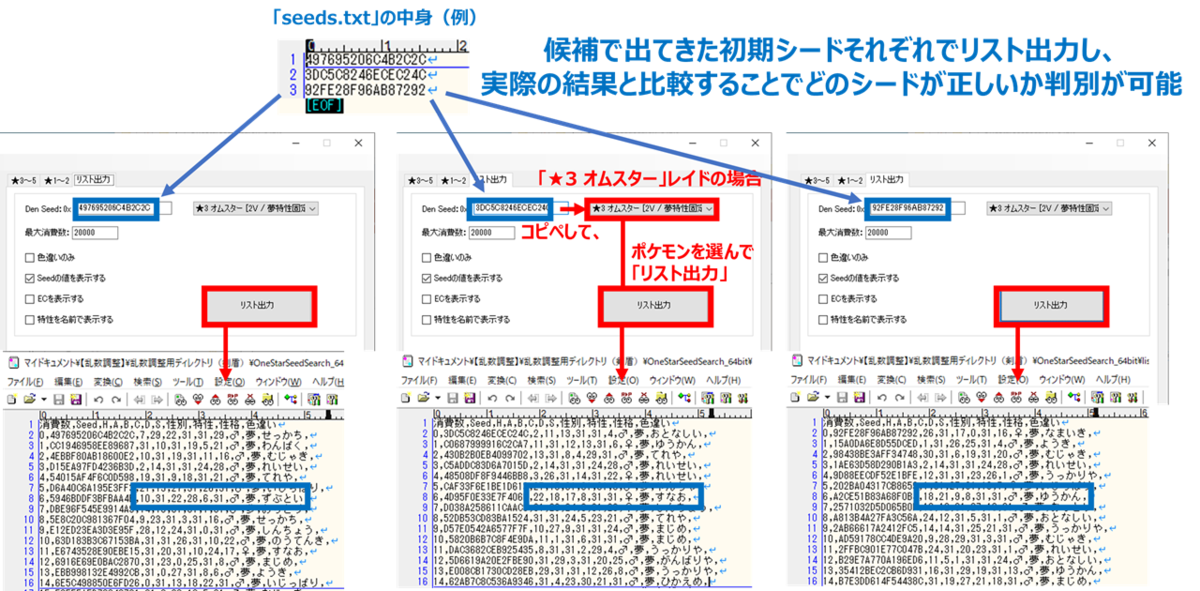1200x591 pixels.
Task: Enable the ECを表示する option
Action: click(28, 299)
